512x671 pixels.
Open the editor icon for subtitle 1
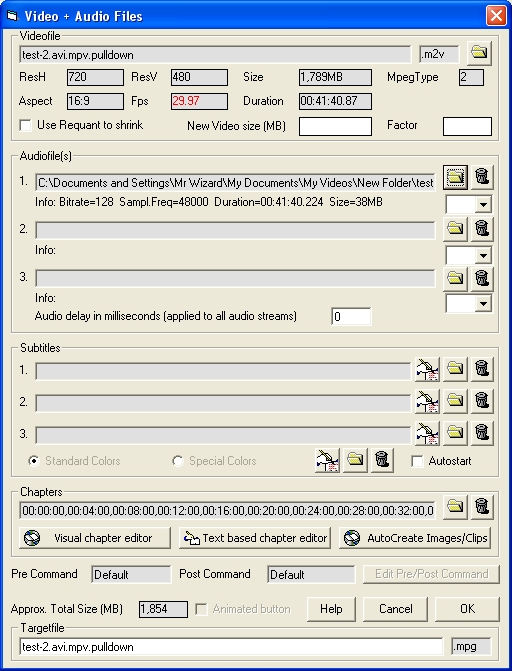[427, 369]
